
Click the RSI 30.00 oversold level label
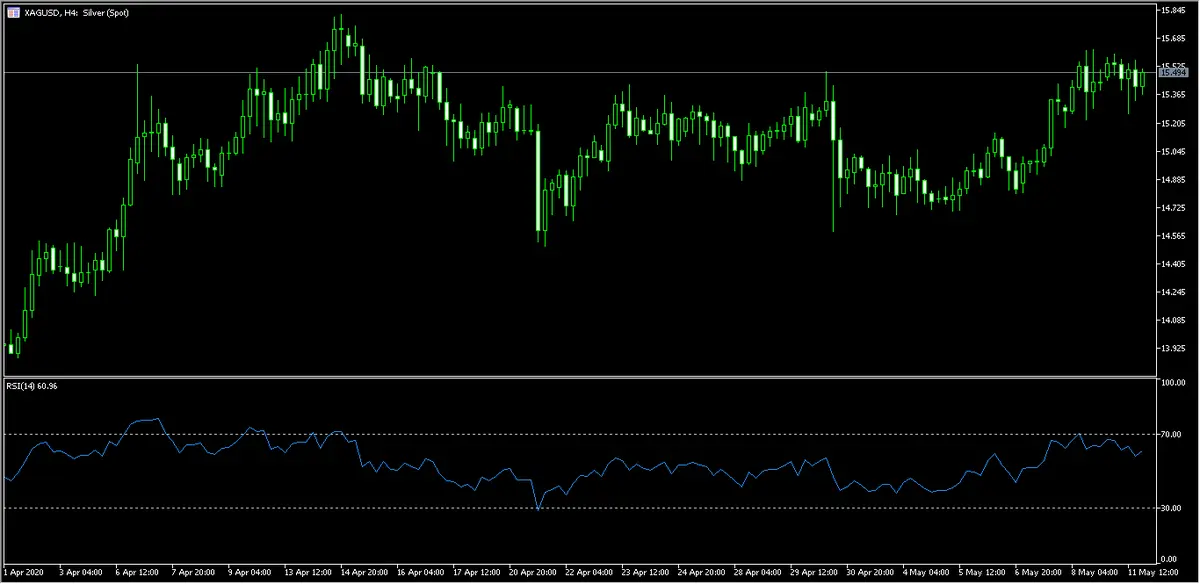coord(1171,509)
